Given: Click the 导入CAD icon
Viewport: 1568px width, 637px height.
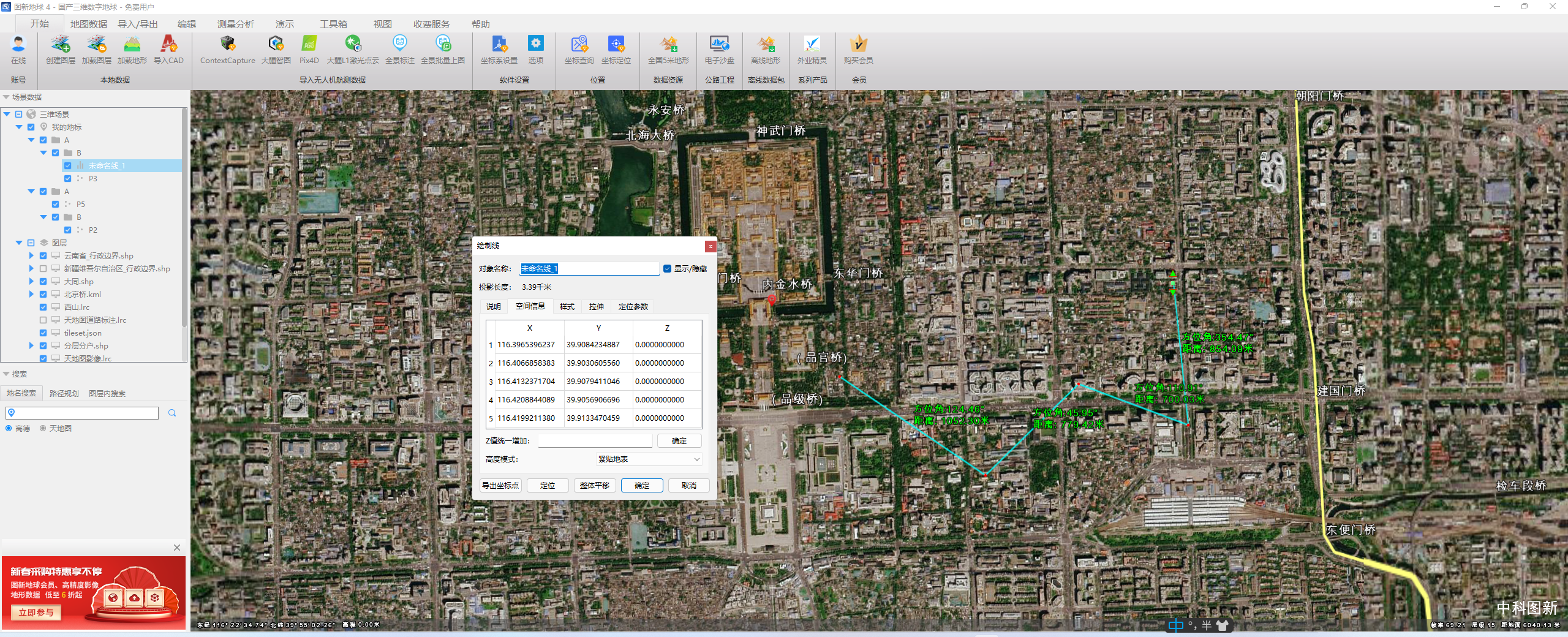Looking at the screenshot, I should pos(168,44).
